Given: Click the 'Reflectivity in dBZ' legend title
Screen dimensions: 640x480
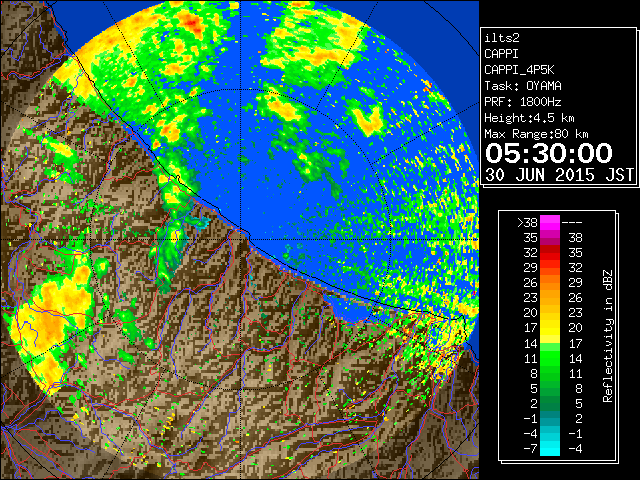Looking at the screenshot, I should 608,336.
